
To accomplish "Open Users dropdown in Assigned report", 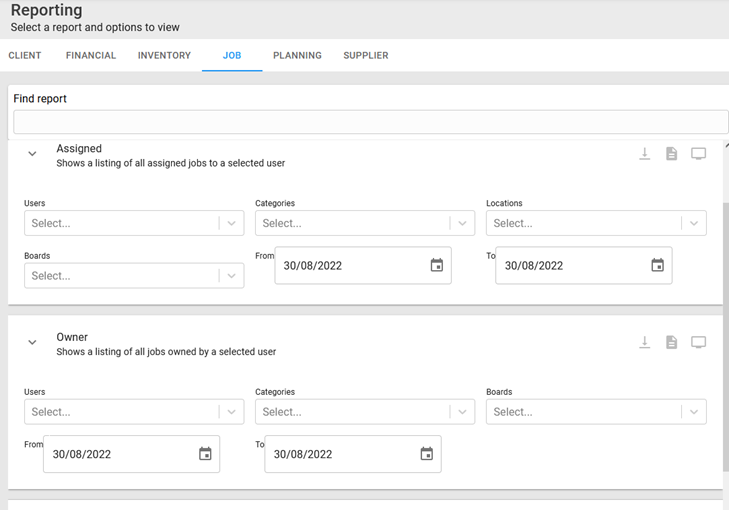I will (x=134, y=223).
